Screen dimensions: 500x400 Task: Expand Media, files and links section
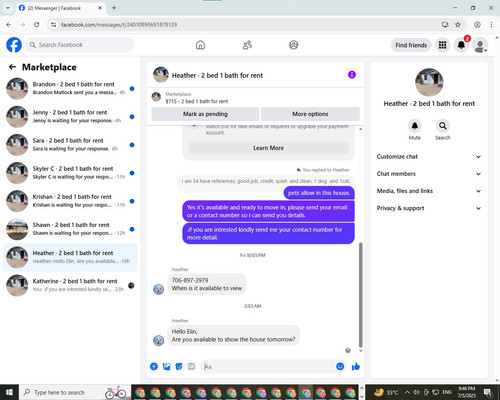point(429,191)
